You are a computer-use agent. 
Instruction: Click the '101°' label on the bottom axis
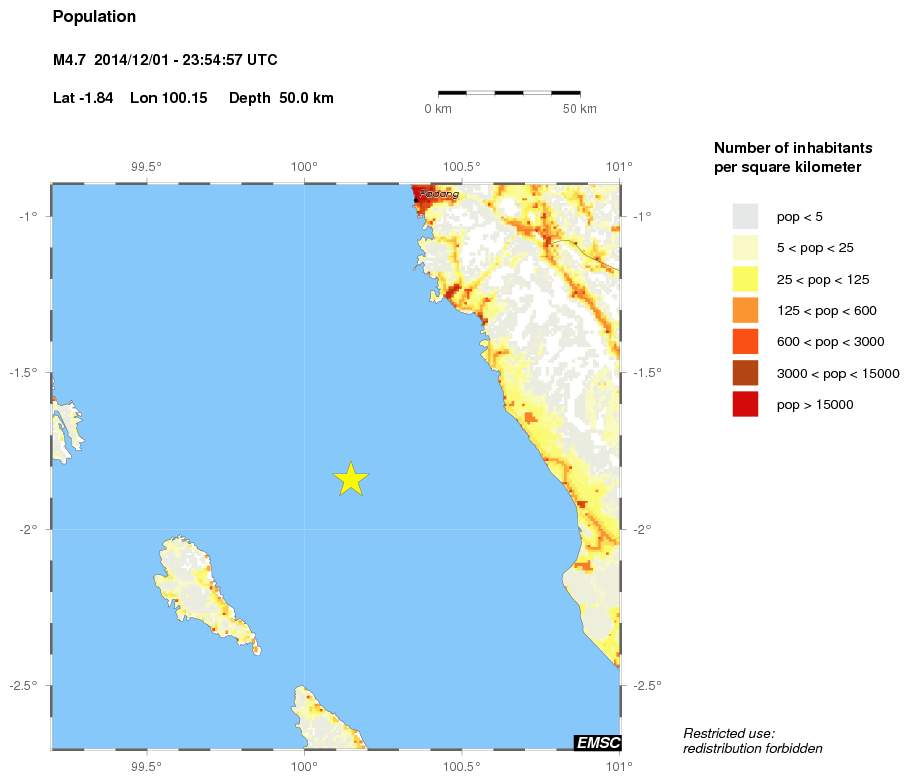619,766
